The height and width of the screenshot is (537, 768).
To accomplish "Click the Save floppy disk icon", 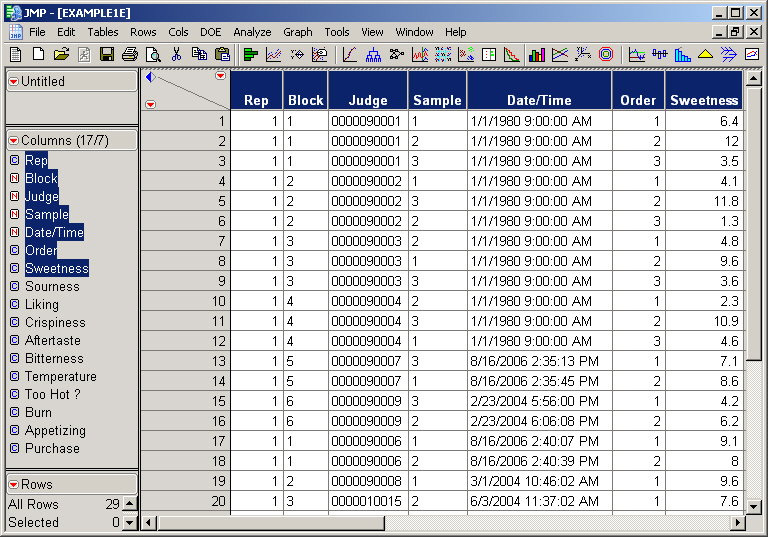I will coord(106,54).
